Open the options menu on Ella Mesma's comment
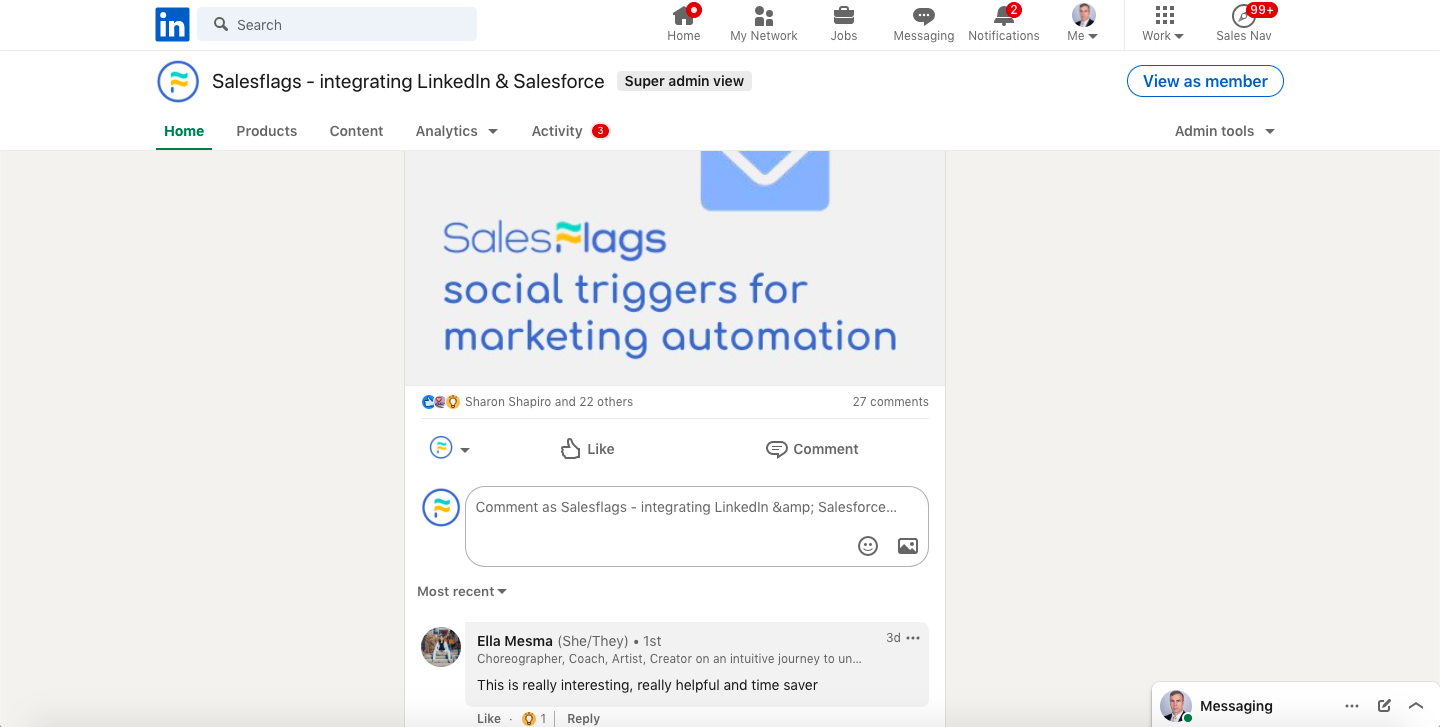The image size is (1440, 727). tap(913, 638)
